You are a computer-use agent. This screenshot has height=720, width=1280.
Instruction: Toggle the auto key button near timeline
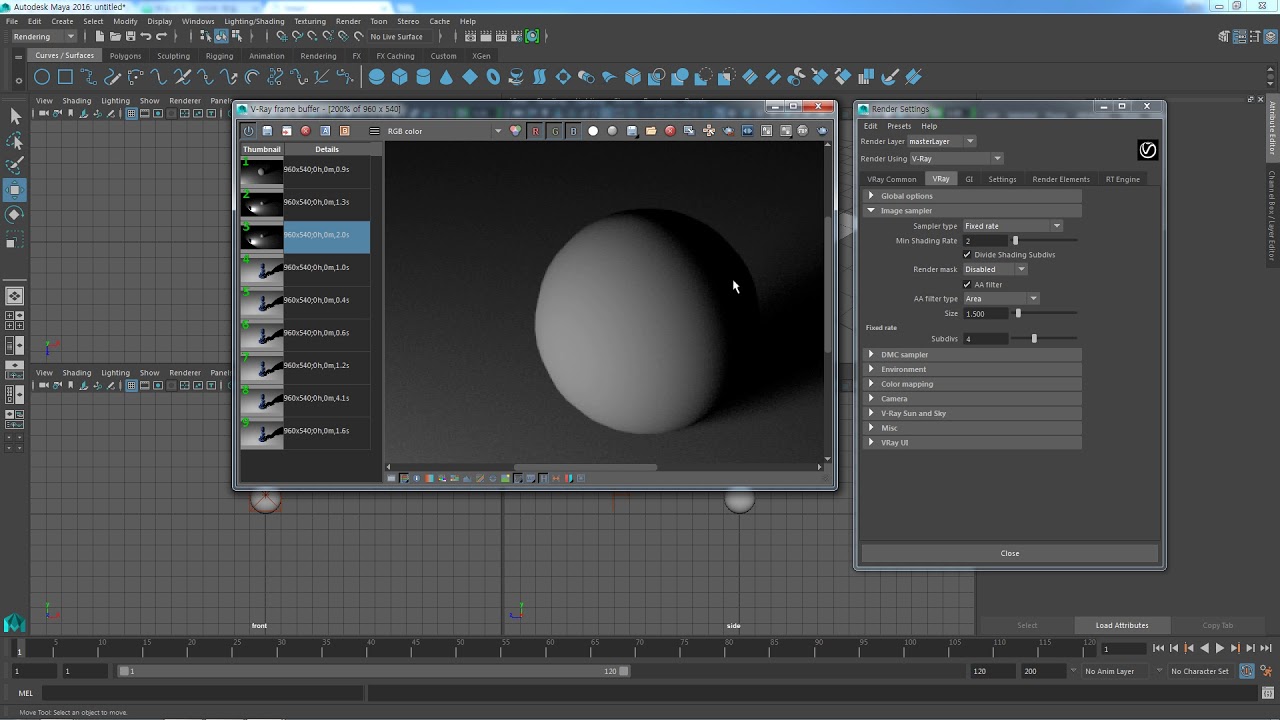click(1248, 671)
